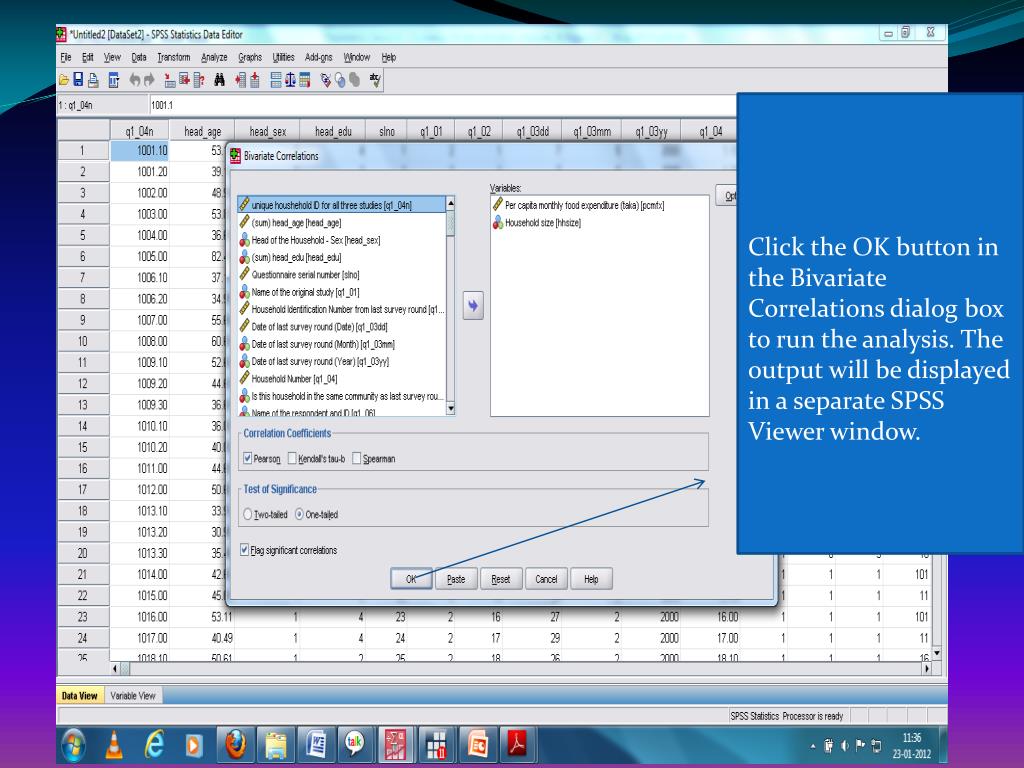The height and width of the screenshot is (768, 1024).
Task: Click the Go to Case toolbar icon
Action: coord(170,80)
